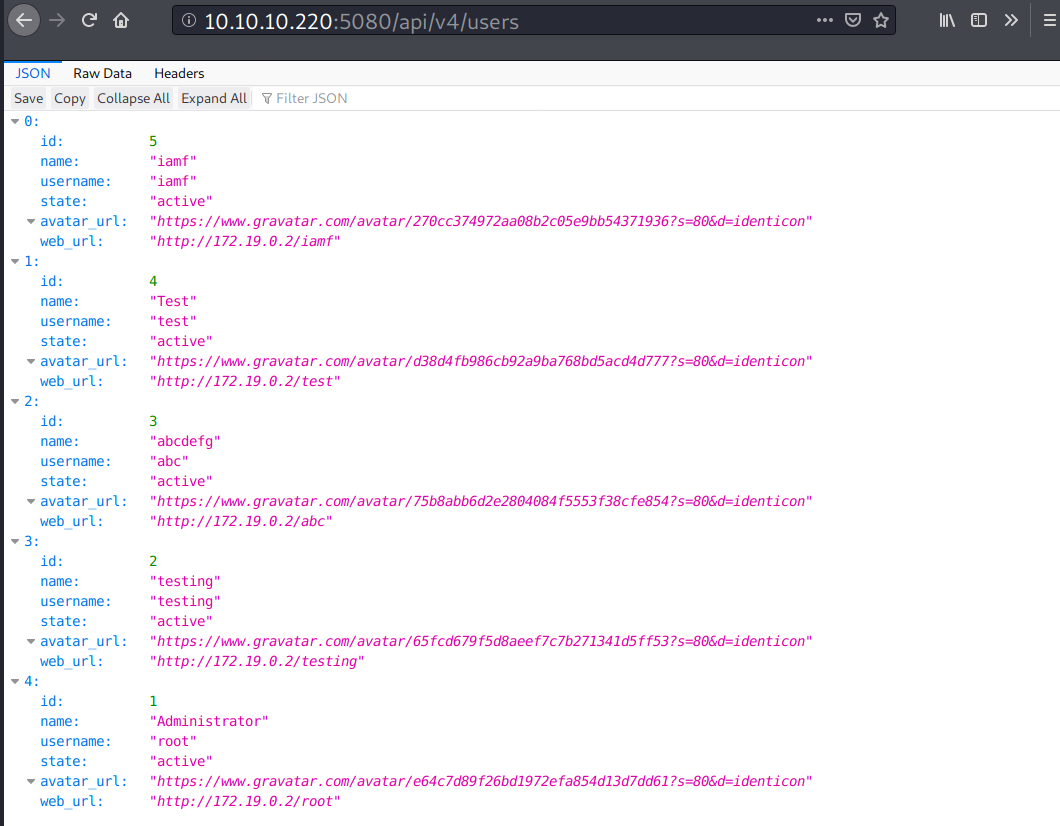1060x826 pixels.
Task: Click the address bar showing 10.10.10.220
Action: click(x=500, y=20)
